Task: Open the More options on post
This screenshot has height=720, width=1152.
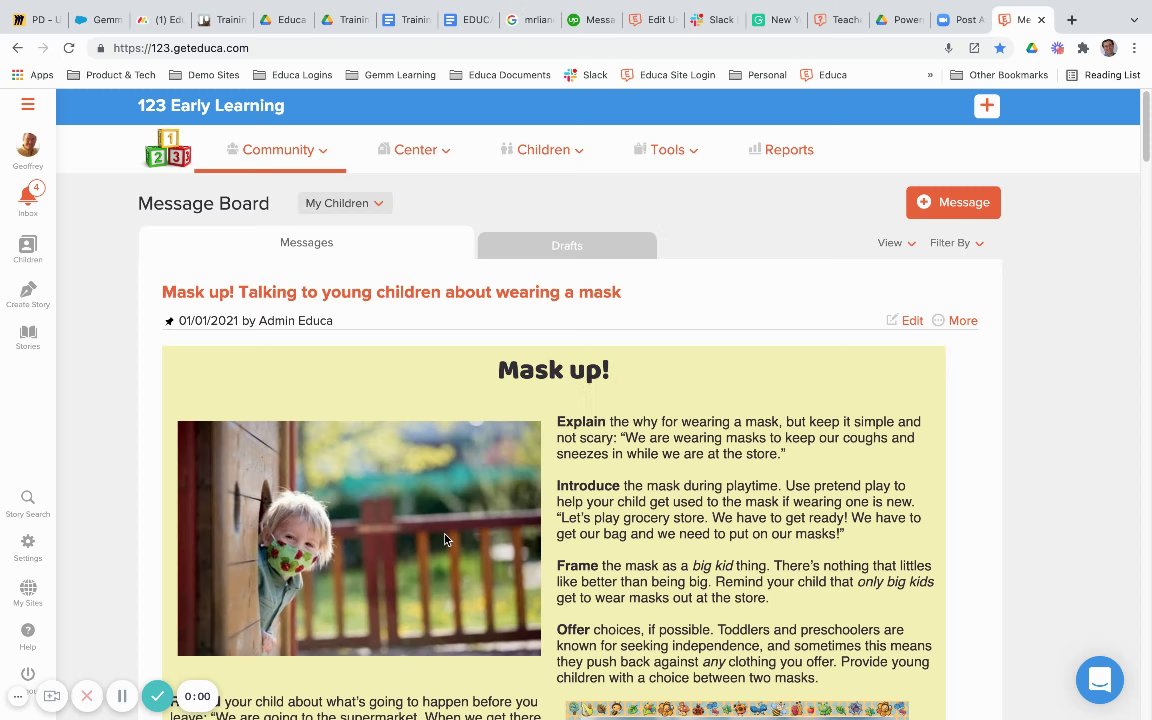Action: click(954, 320)
